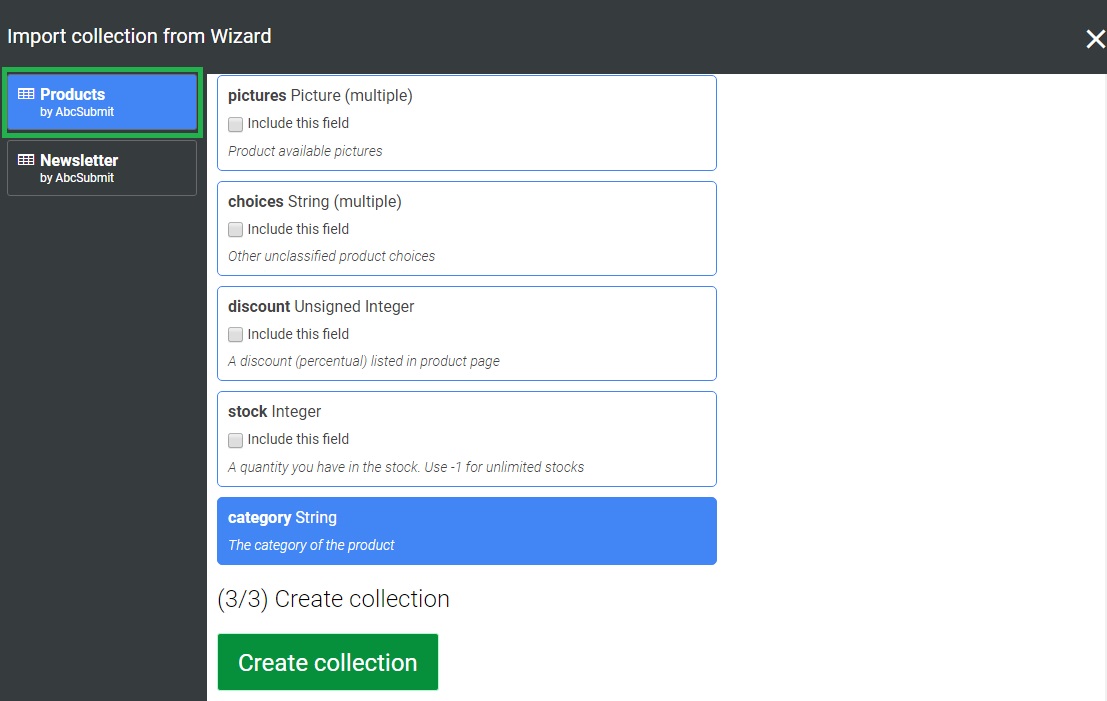
Task: Select the Products collection template
Action: click(102, 102)
